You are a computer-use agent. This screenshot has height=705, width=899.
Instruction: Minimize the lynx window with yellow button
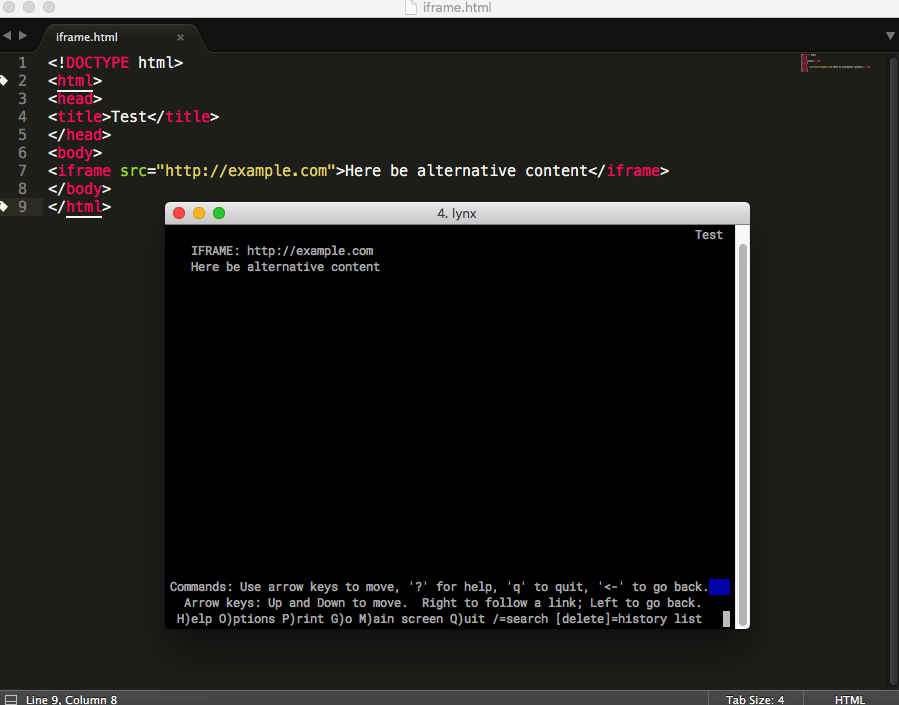[199, 213]
